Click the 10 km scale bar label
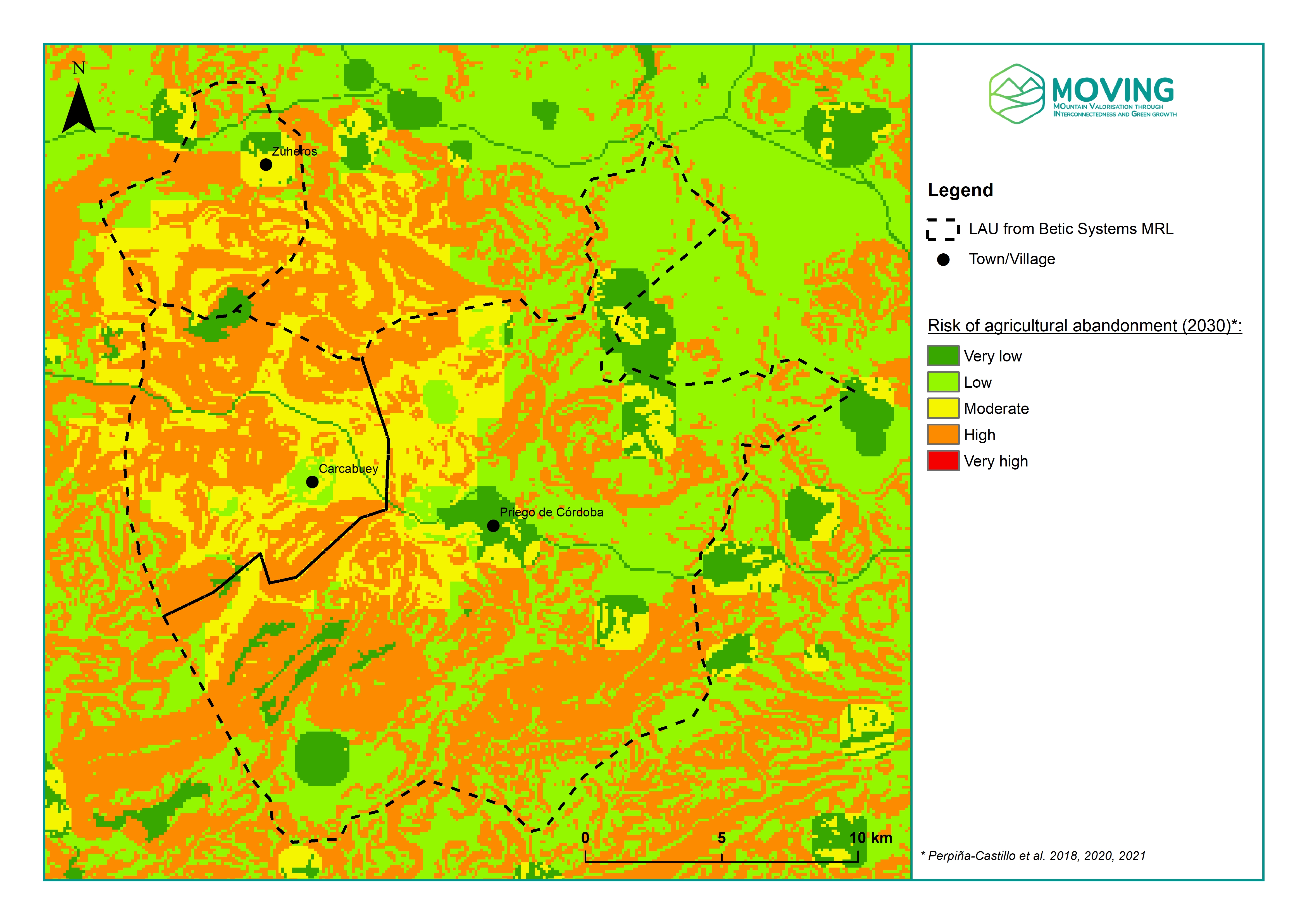The height and width of the screenshot is (924, 1307). (870, 837)
